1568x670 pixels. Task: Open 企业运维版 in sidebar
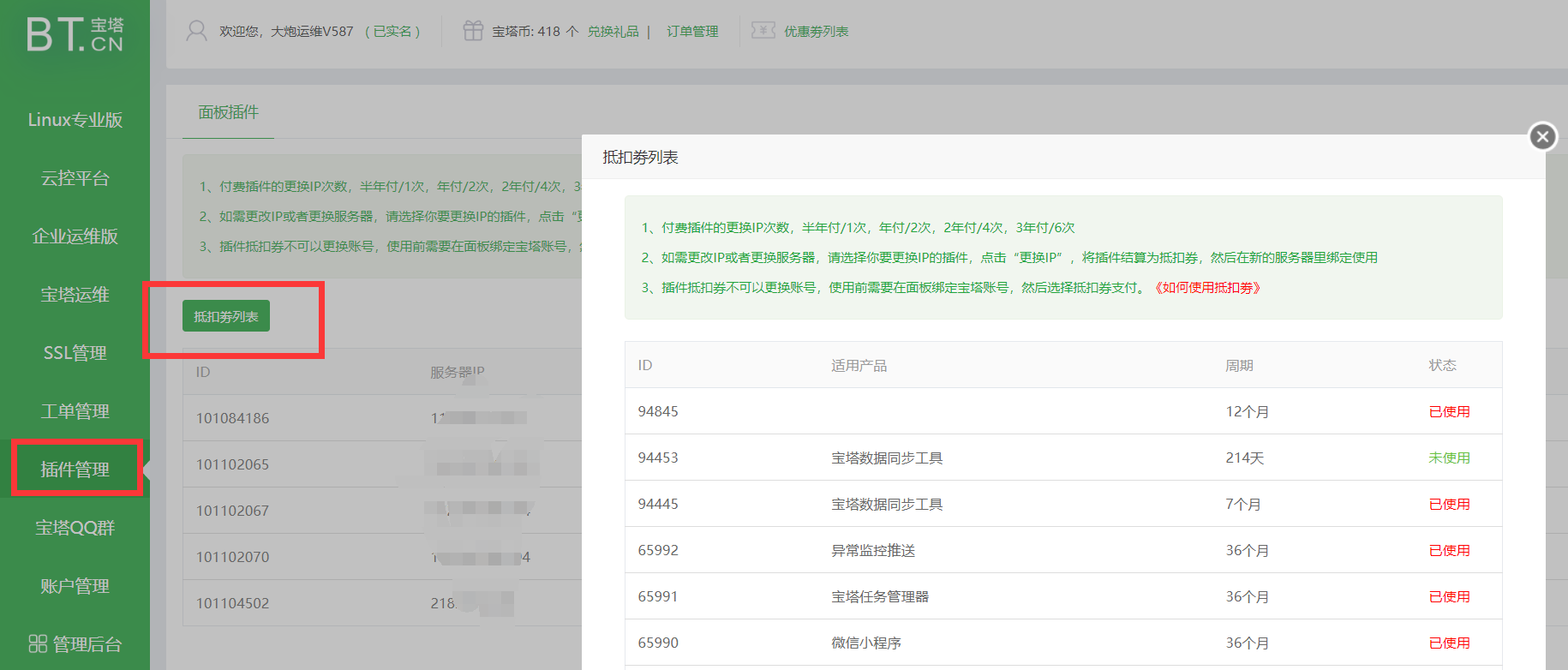pos(75,236)
